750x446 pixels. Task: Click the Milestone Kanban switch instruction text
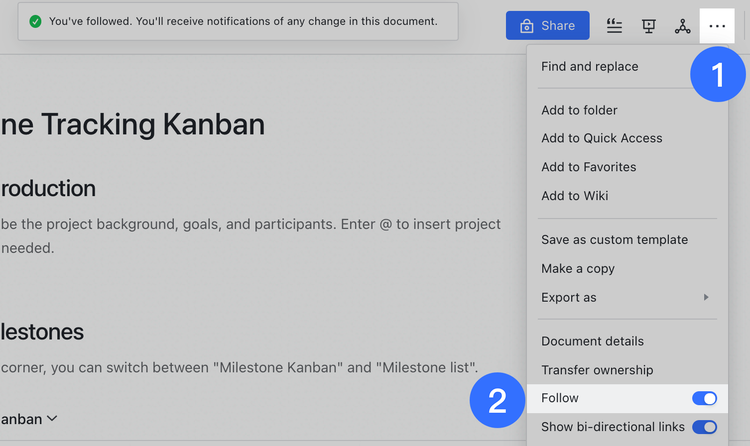tap(239, 368)
